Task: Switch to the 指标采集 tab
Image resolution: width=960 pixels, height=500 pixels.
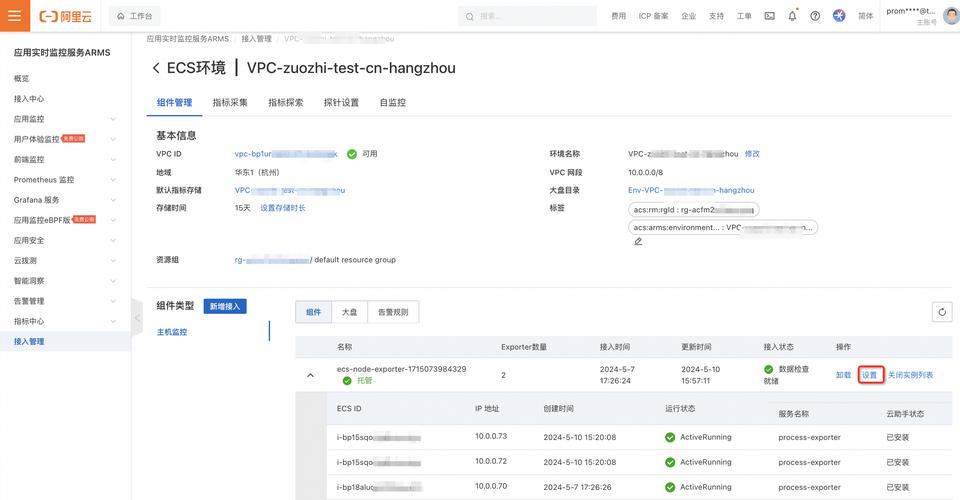Action: click(x=230, y=102)
